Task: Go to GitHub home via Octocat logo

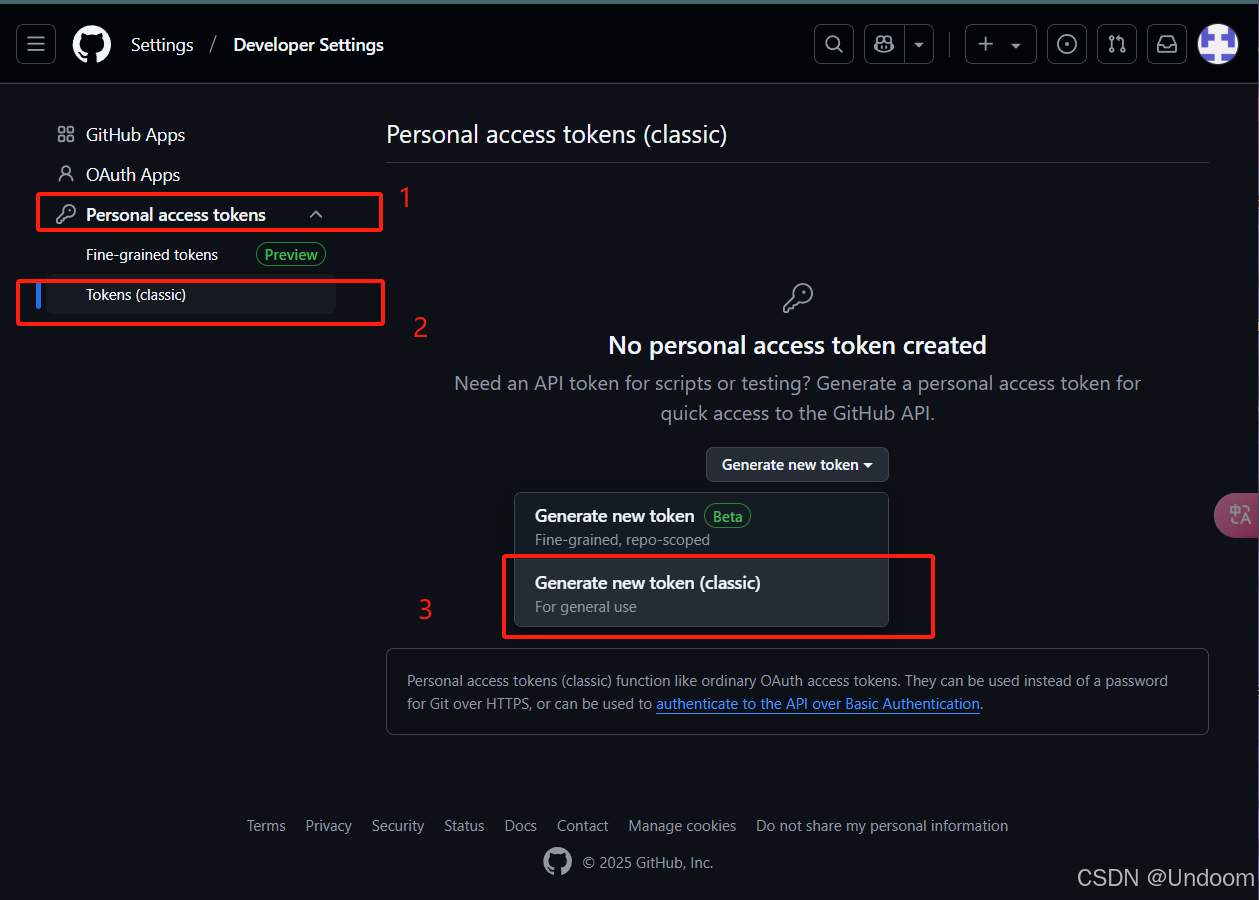Action: click(92, 45)
